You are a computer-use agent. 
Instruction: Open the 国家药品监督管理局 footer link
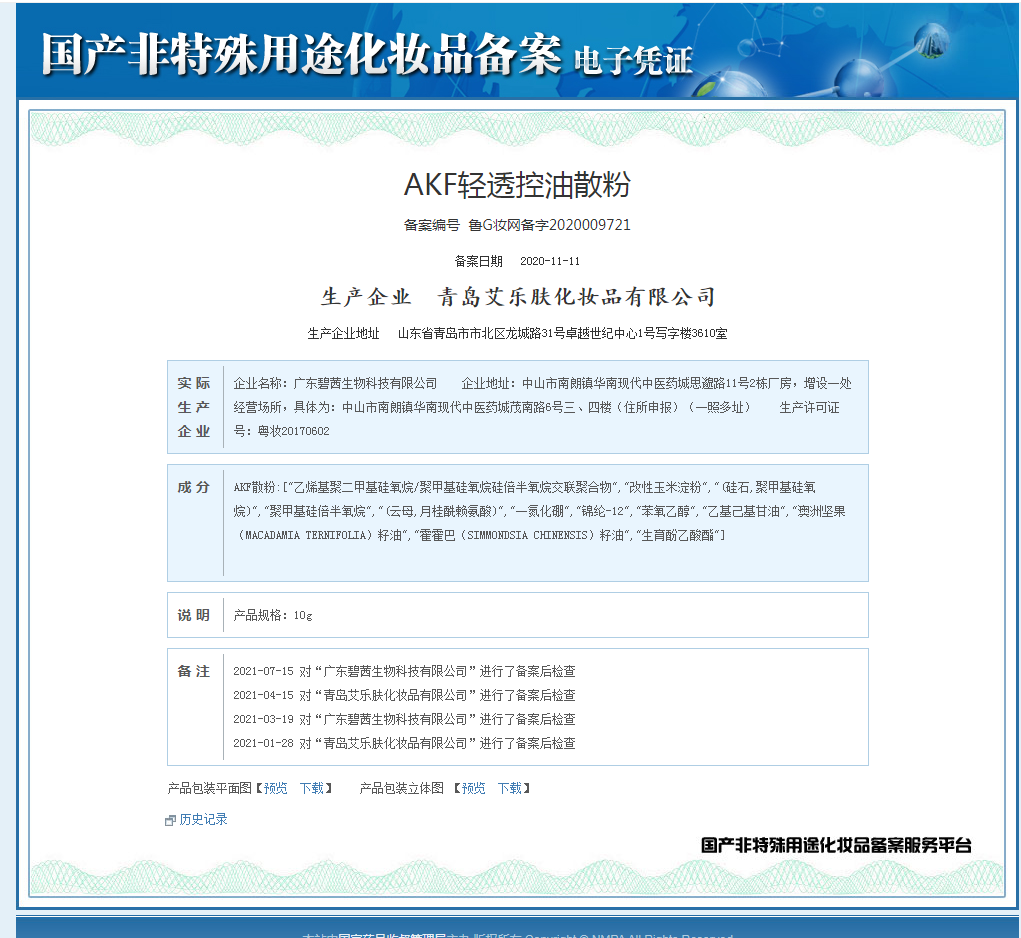[x=392, y=935]
